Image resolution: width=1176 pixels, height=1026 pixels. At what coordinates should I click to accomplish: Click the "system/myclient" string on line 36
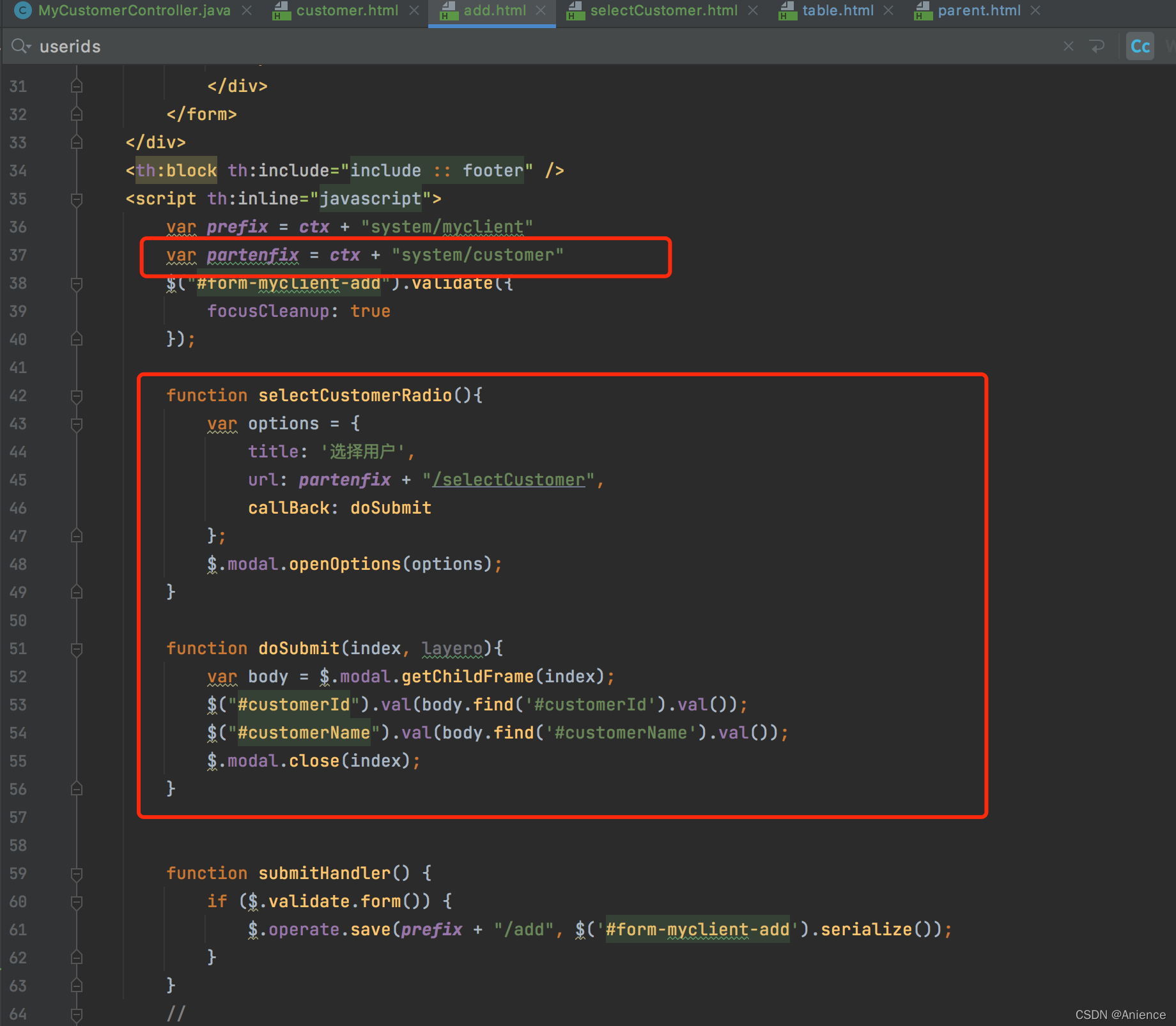(x=447, y=227)
